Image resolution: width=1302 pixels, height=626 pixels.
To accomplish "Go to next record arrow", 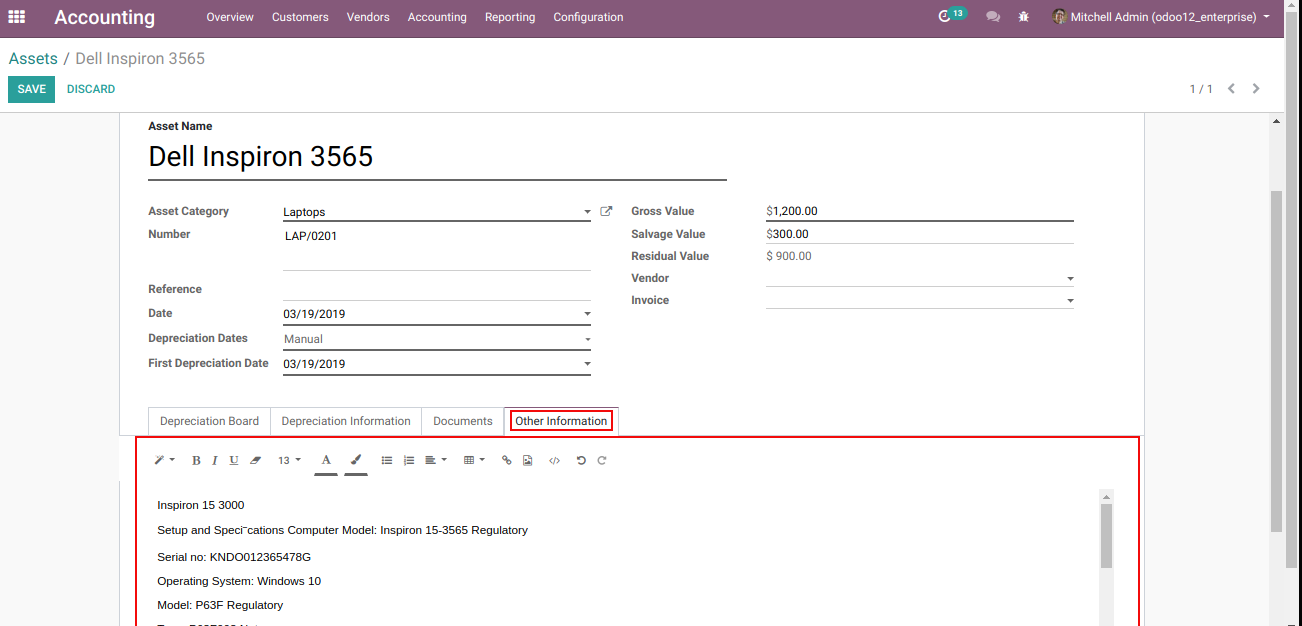I will pyautogui.click(x=1256, y=89).
